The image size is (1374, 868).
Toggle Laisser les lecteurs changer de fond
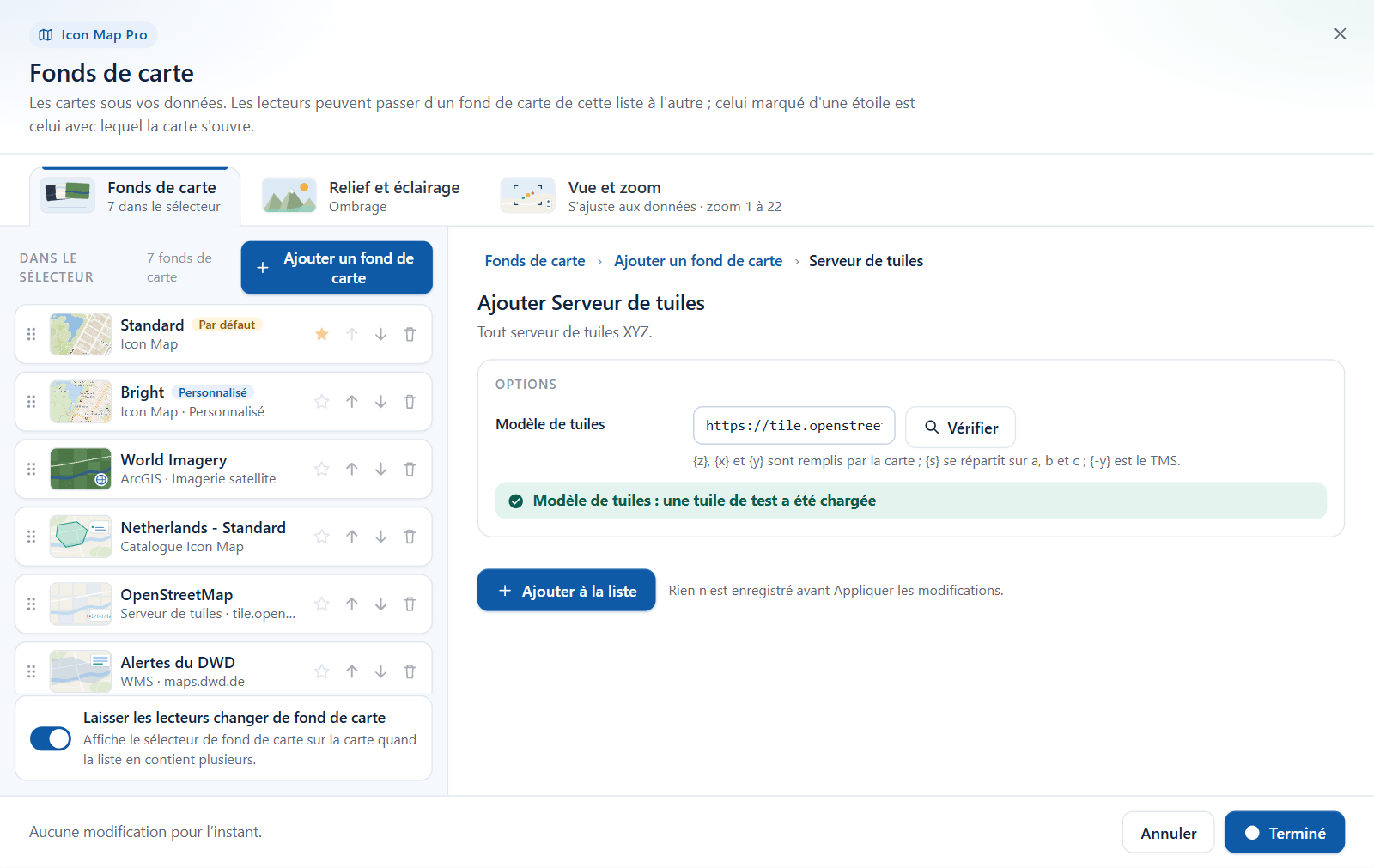tap(51, 738)
